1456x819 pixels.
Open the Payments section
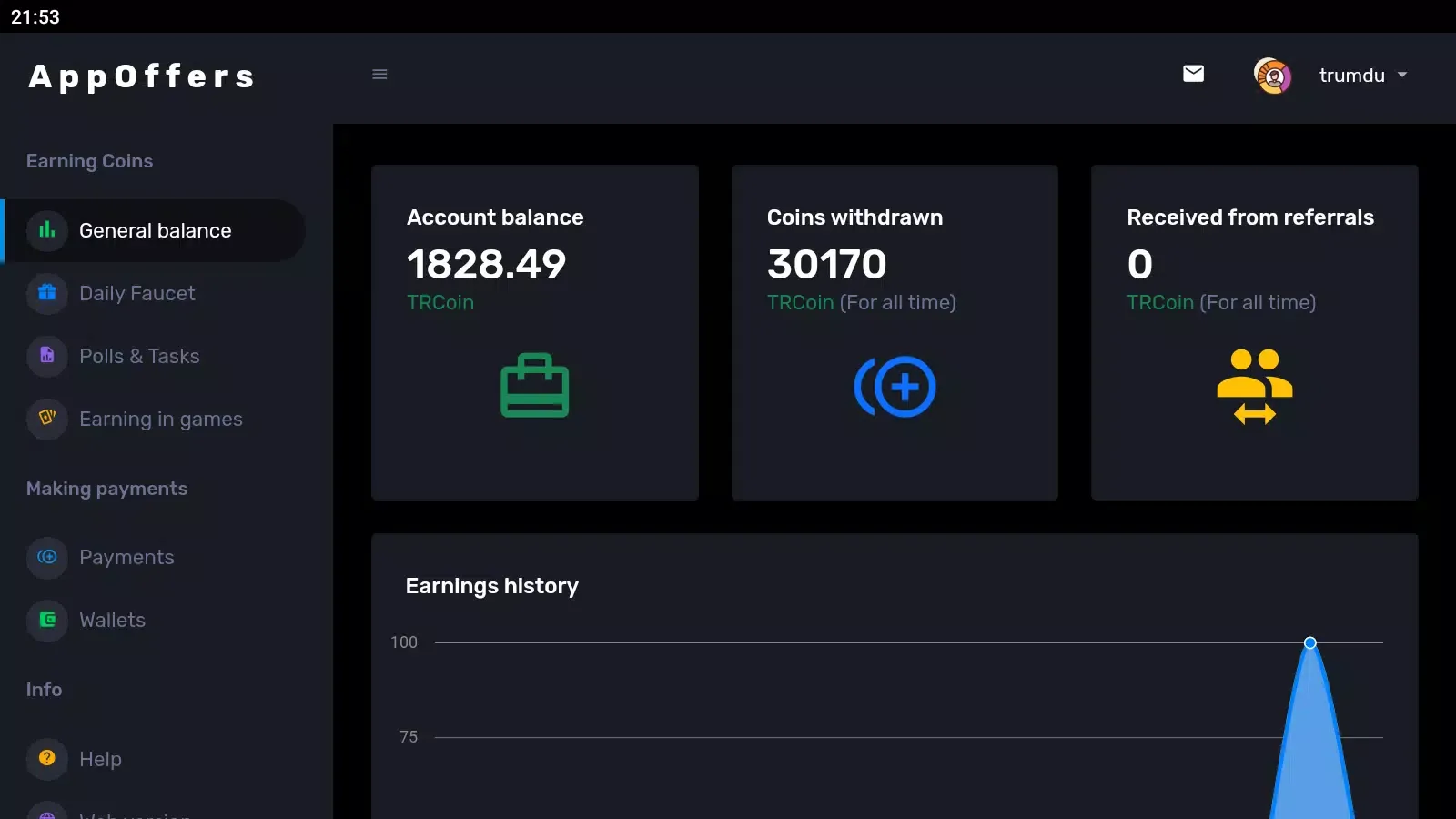click(126, 558)
